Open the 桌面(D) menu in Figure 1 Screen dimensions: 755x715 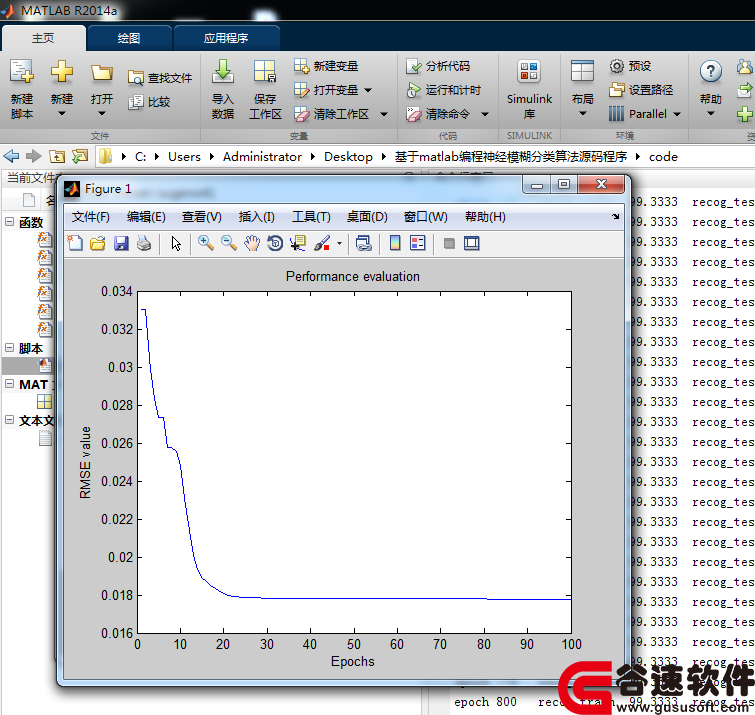pyautogui.click(x=367, y=217)
